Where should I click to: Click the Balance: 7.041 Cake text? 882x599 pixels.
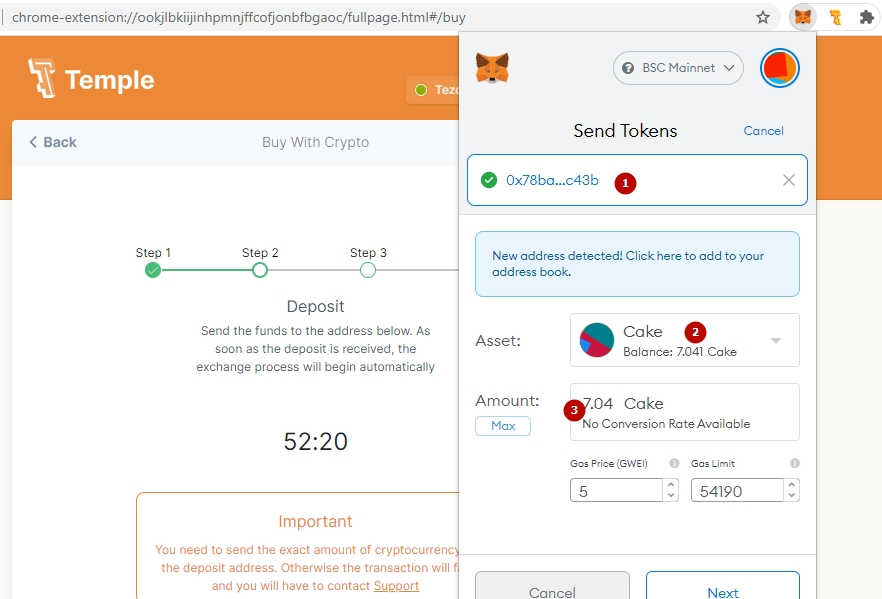[680, 352]
